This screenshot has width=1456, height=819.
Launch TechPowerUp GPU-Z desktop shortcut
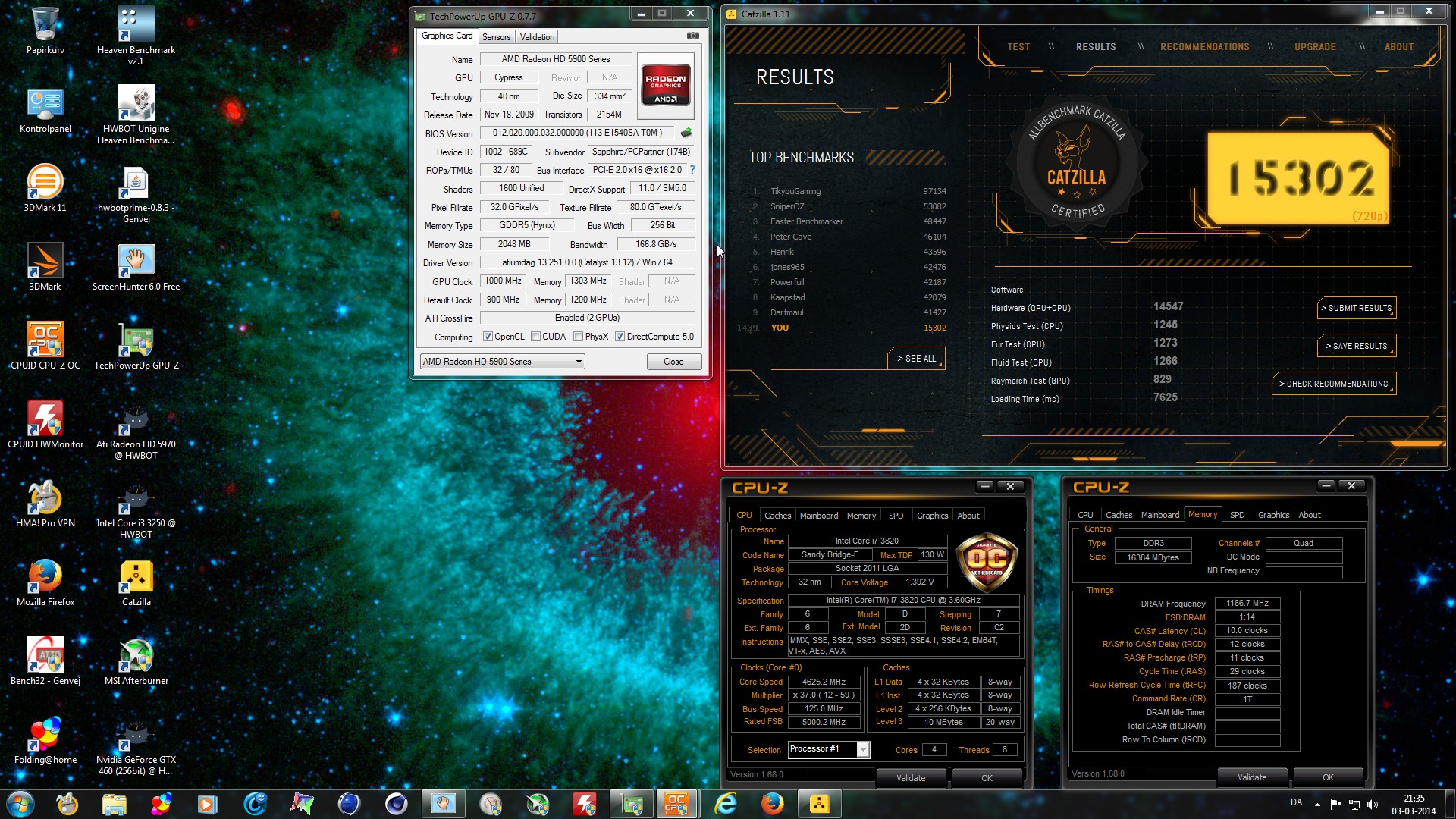pyautogui.click(x=136, y=347)
